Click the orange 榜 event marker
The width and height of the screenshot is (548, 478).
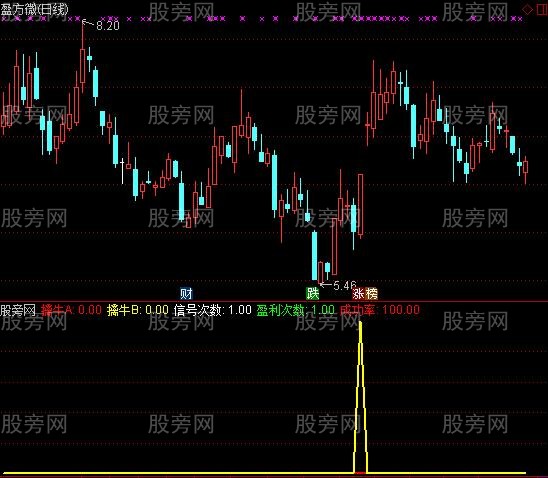(x=372, y=294)
